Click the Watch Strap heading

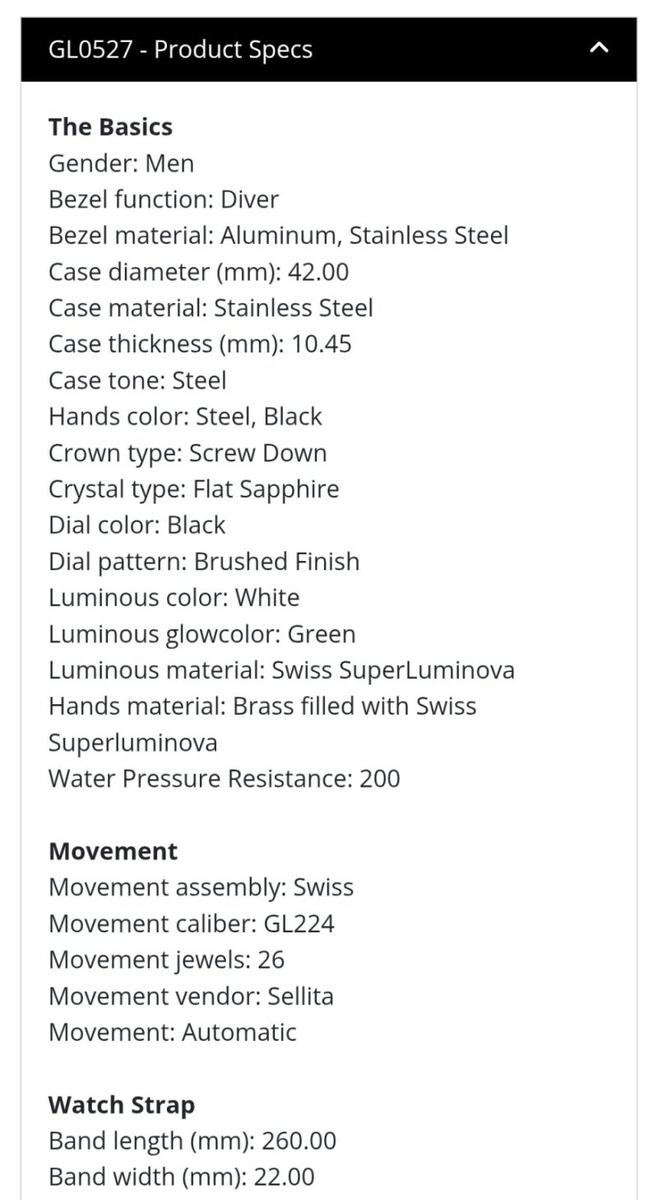tap(121, 1105)
